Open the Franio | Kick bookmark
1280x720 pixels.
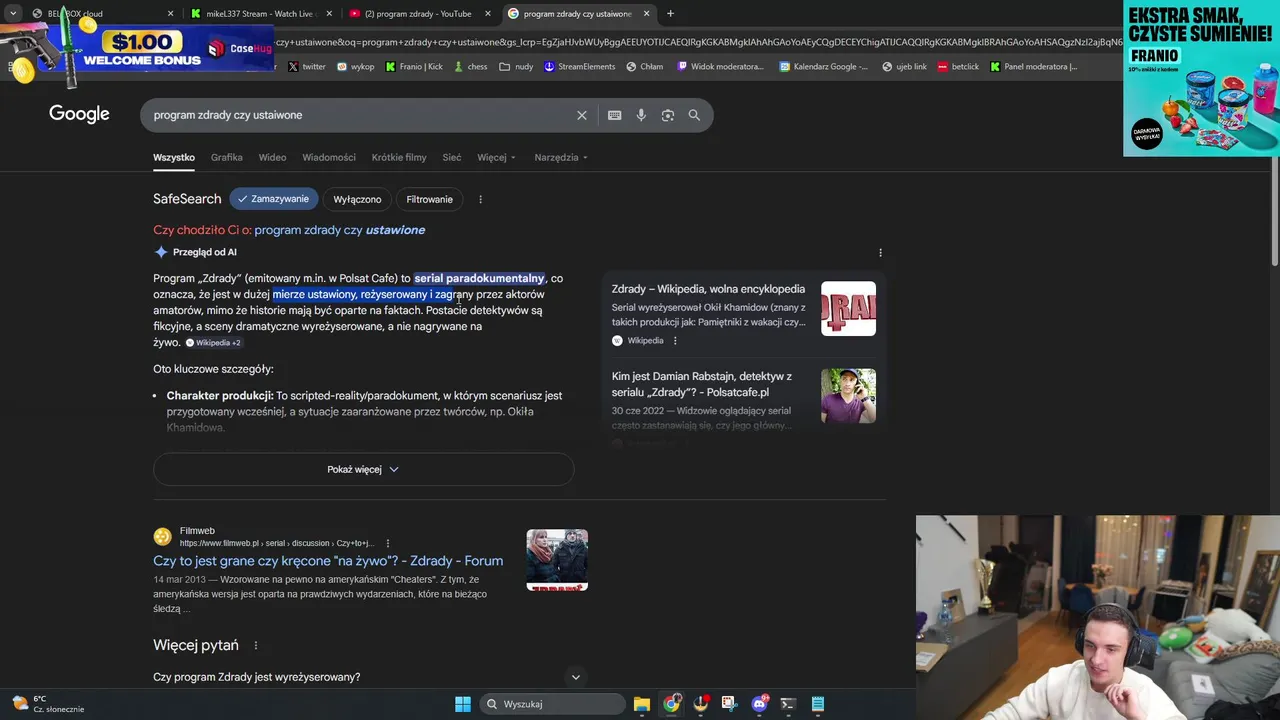coord(414,67)
